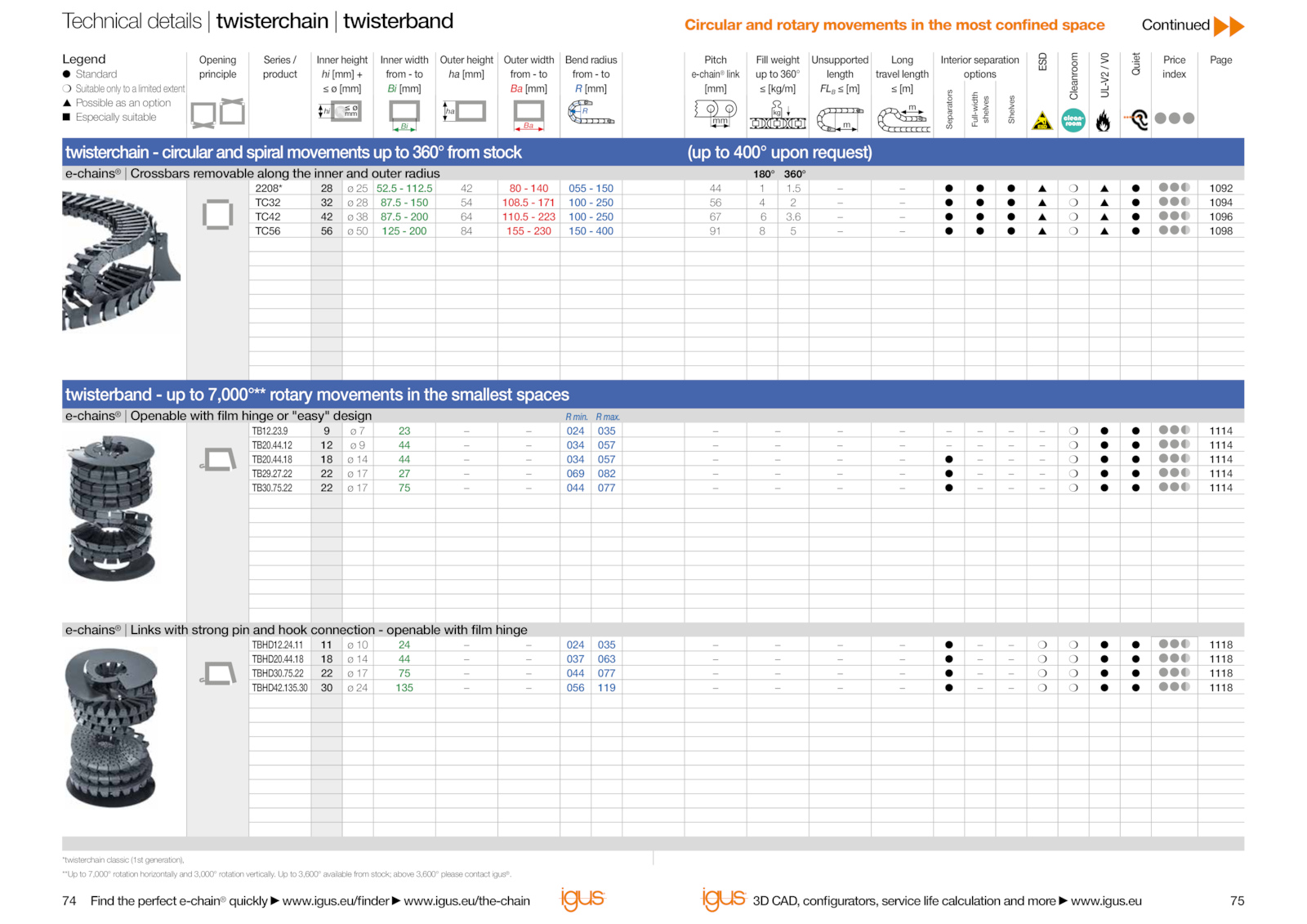Select series TC32 in the table

click(x=268, y=203)
